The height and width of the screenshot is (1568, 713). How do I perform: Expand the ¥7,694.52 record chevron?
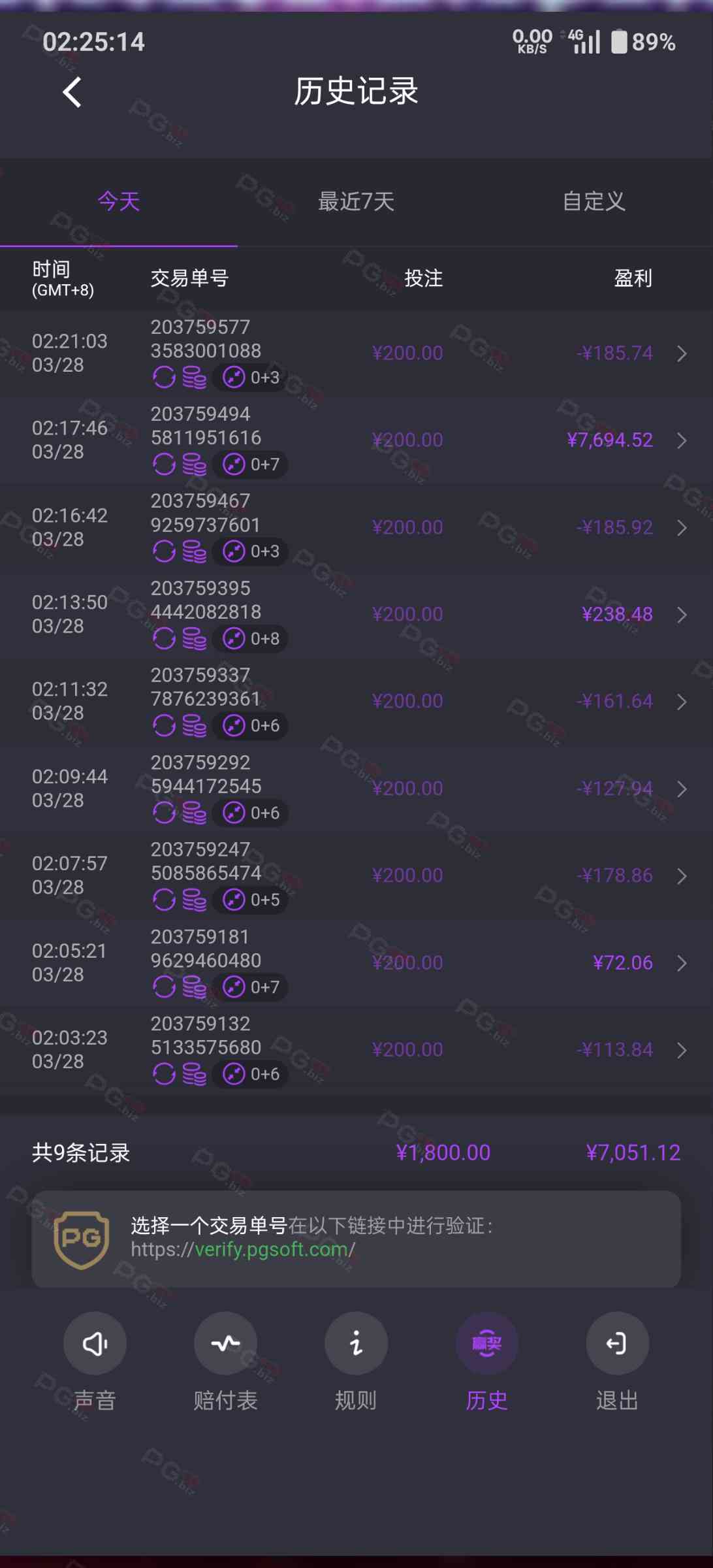click(x=682, y=440)
